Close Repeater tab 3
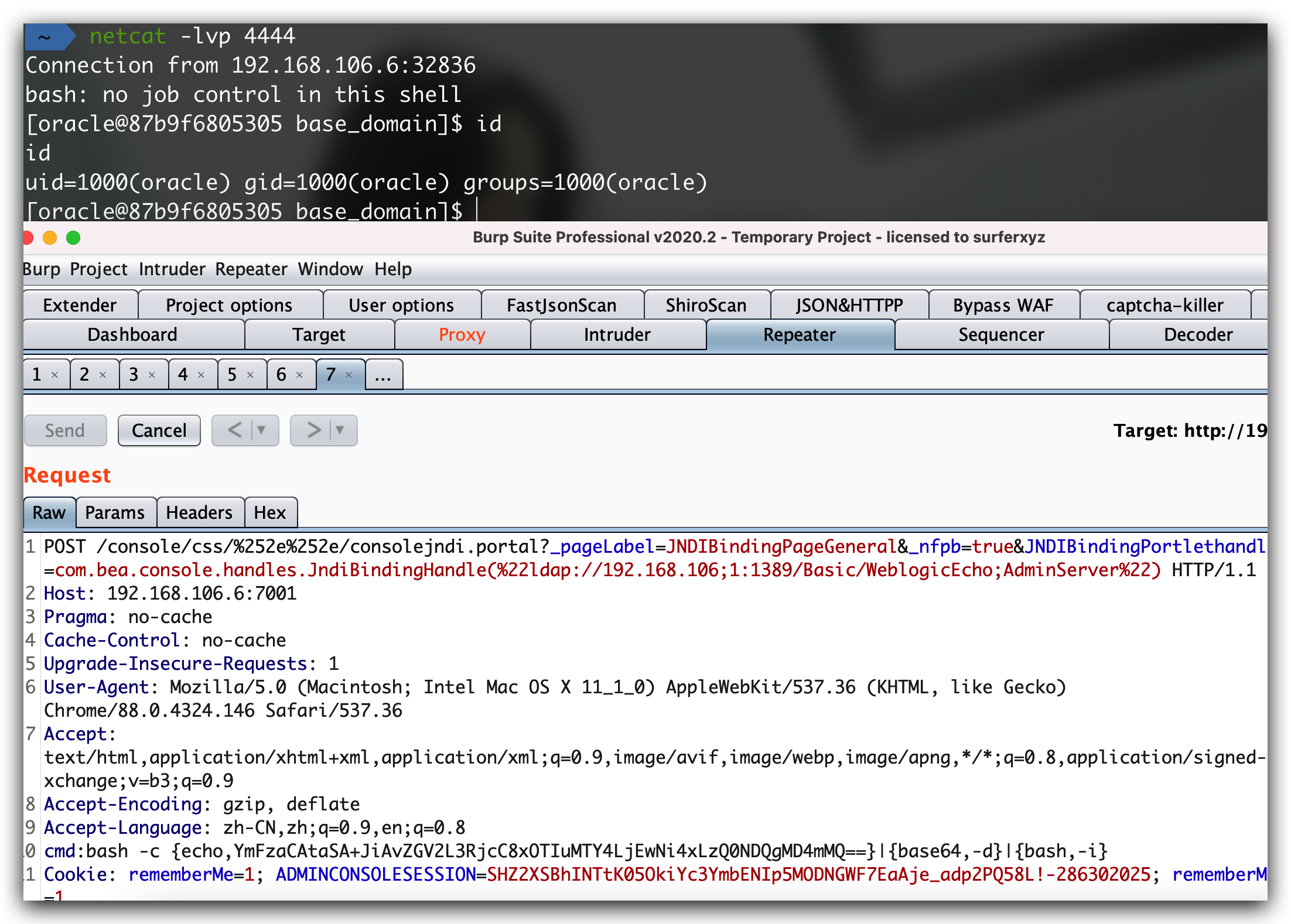The height and width of the screenshot is (924, 1291). [152, 375]
